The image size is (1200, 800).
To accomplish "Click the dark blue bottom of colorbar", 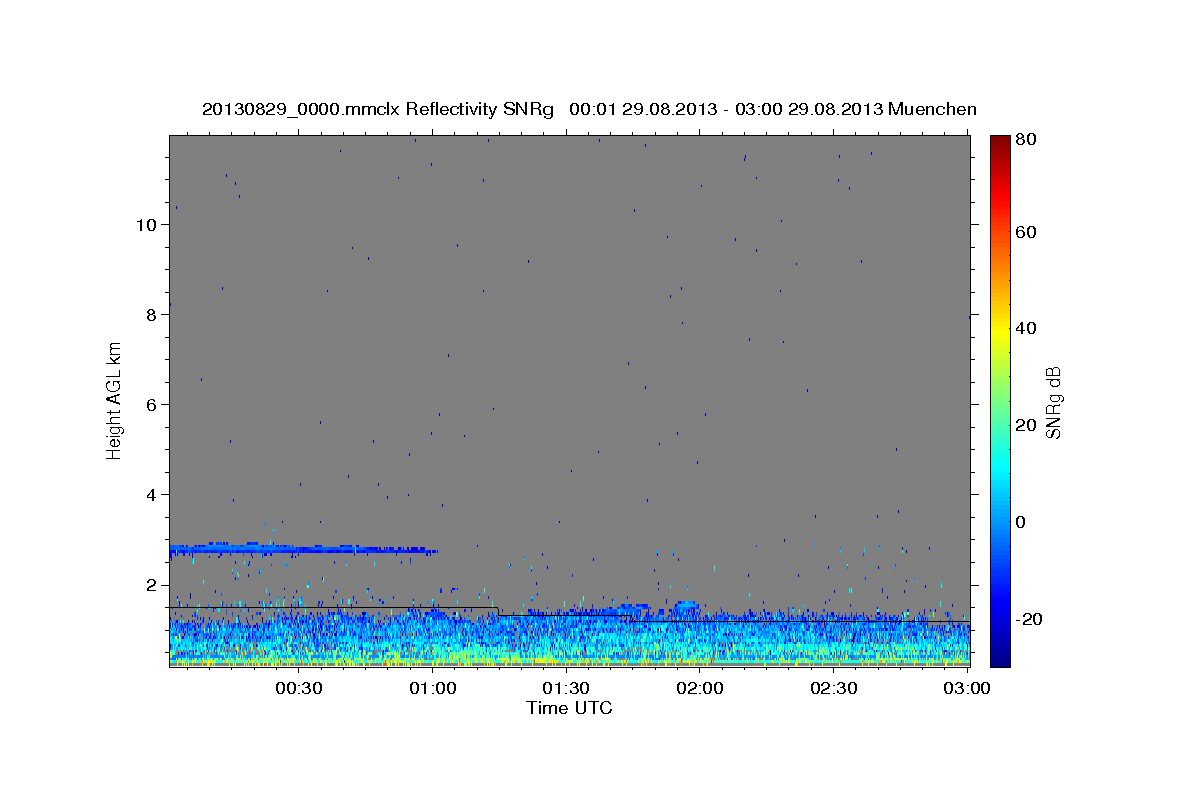I will pos(1000,655).
